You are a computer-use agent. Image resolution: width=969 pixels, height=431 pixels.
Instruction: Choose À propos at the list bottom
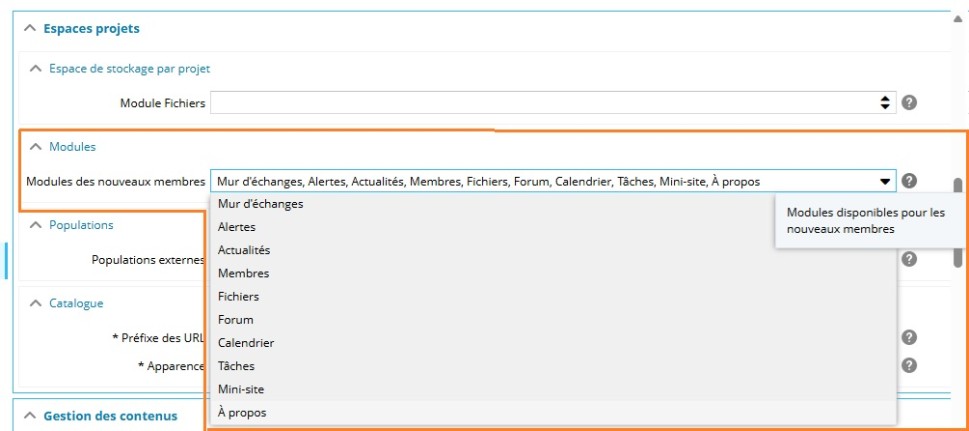[x=242, y=412]
